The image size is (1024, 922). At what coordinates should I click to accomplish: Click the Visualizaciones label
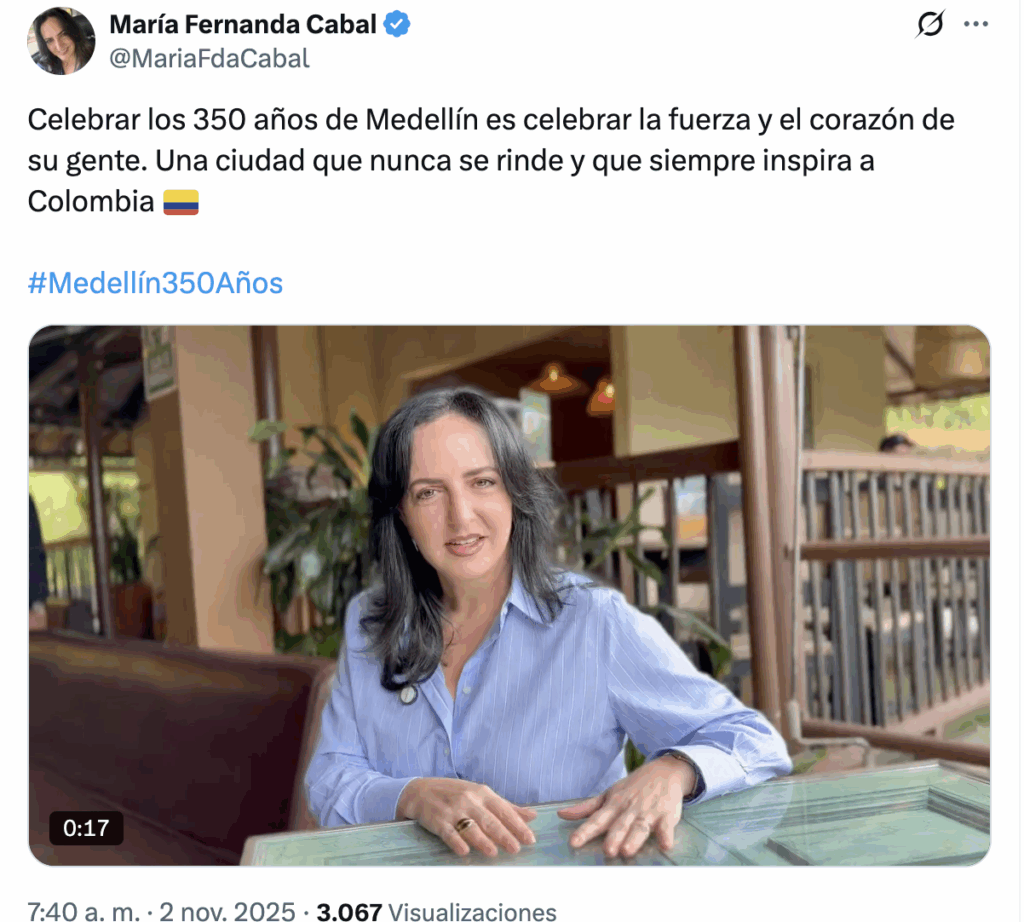pos(472,912)
